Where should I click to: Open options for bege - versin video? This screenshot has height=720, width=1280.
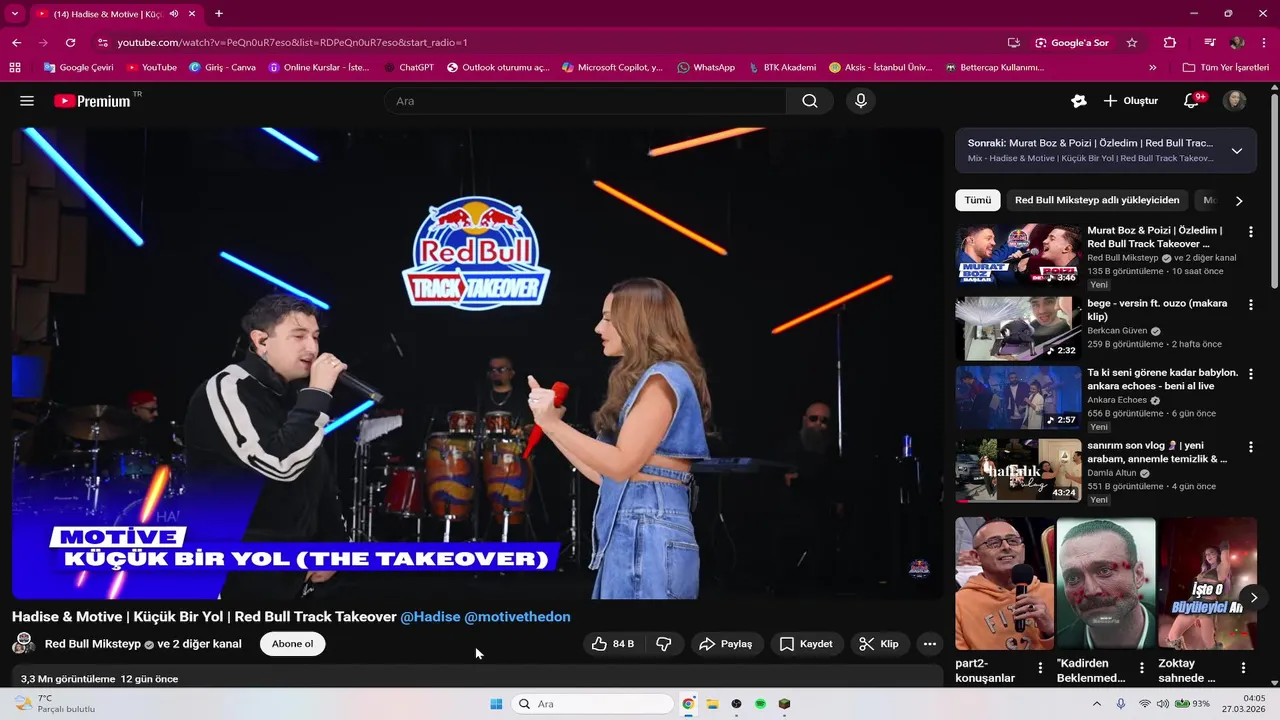tap(1250, 305)
